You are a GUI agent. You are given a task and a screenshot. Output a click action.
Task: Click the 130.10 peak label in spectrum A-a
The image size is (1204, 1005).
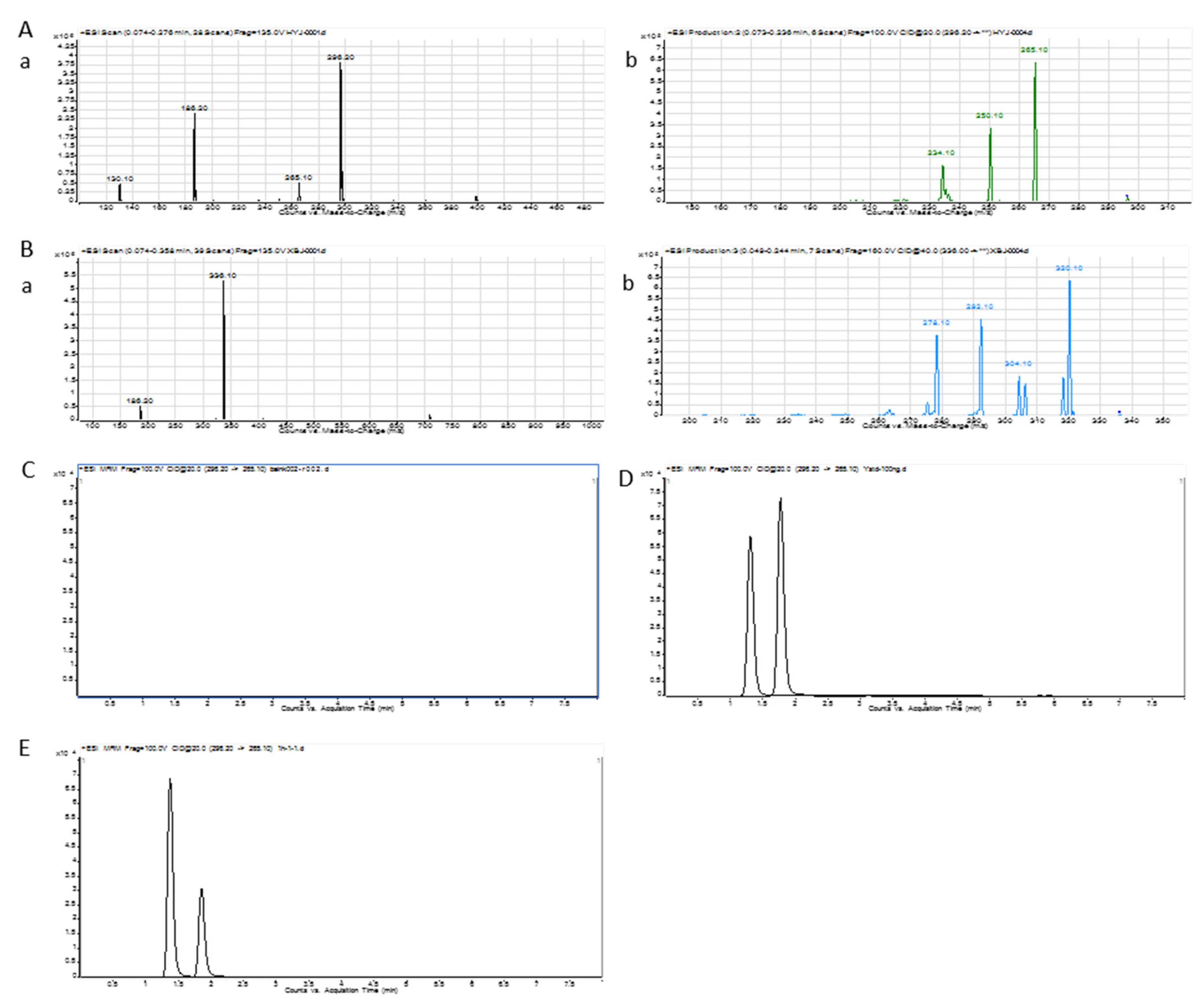tap(119, 179)
